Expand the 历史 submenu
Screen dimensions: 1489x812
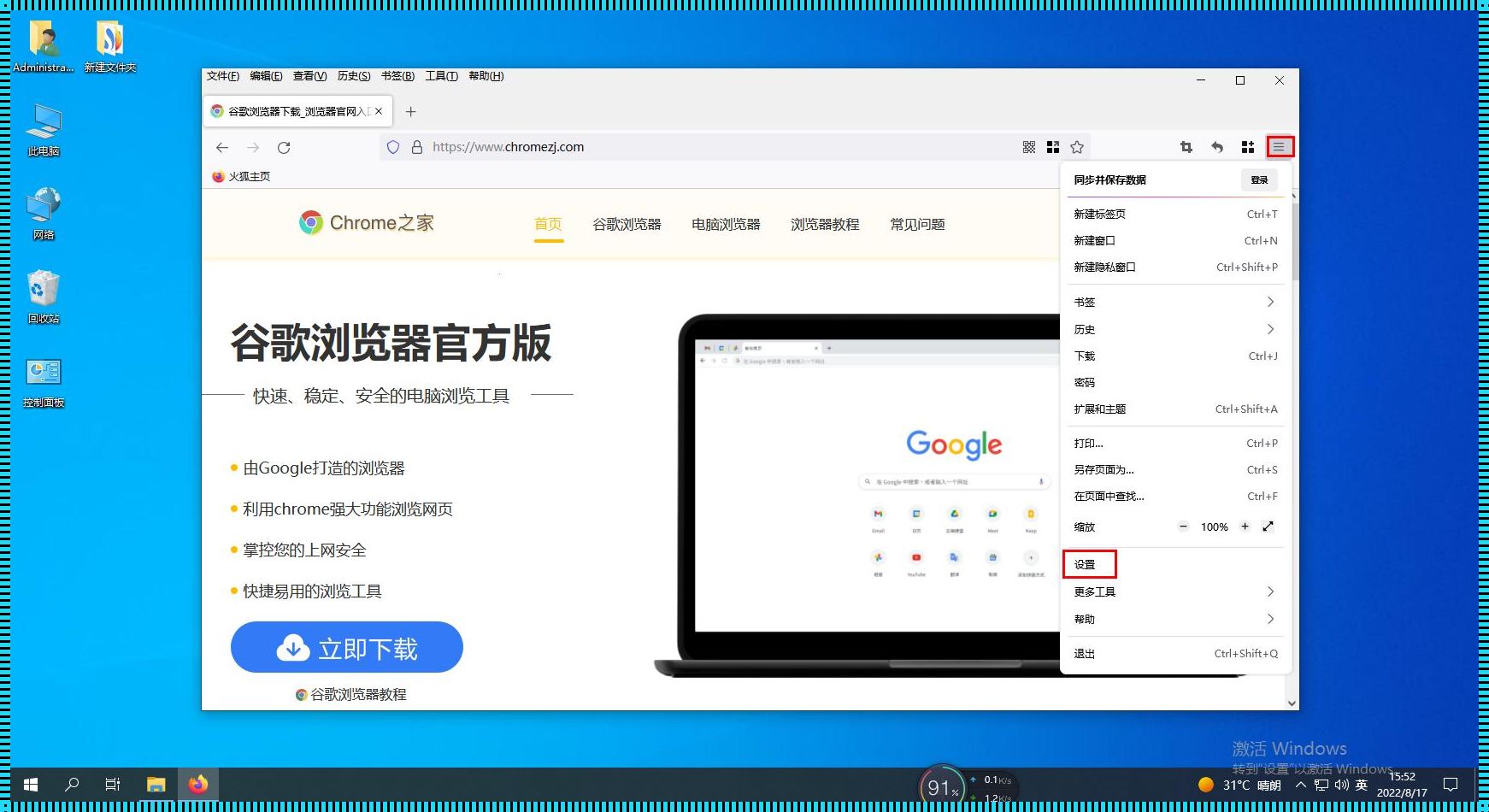1175,329
